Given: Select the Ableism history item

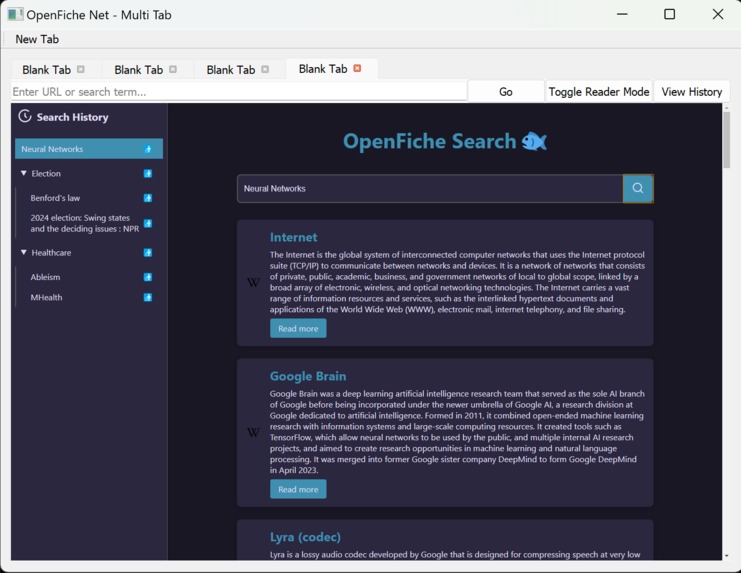Looking at the screenshot, I should [x=45, y=277].
